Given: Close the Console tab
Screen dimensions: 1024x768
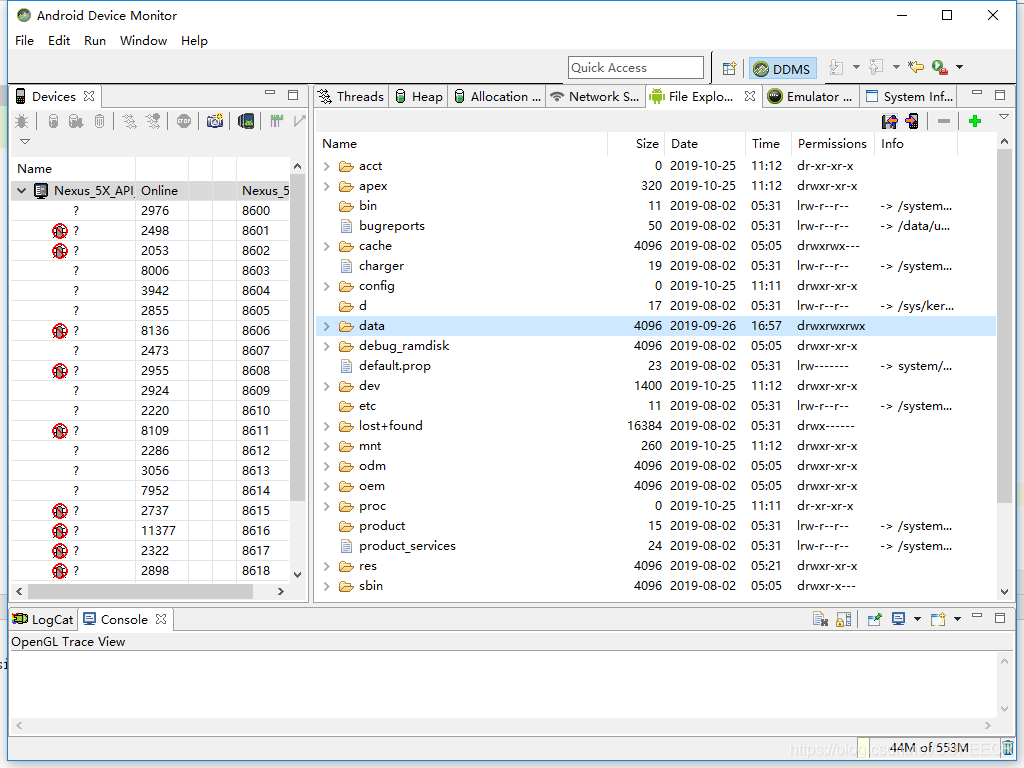Looking at the screenshot, I should pos(161,619).
